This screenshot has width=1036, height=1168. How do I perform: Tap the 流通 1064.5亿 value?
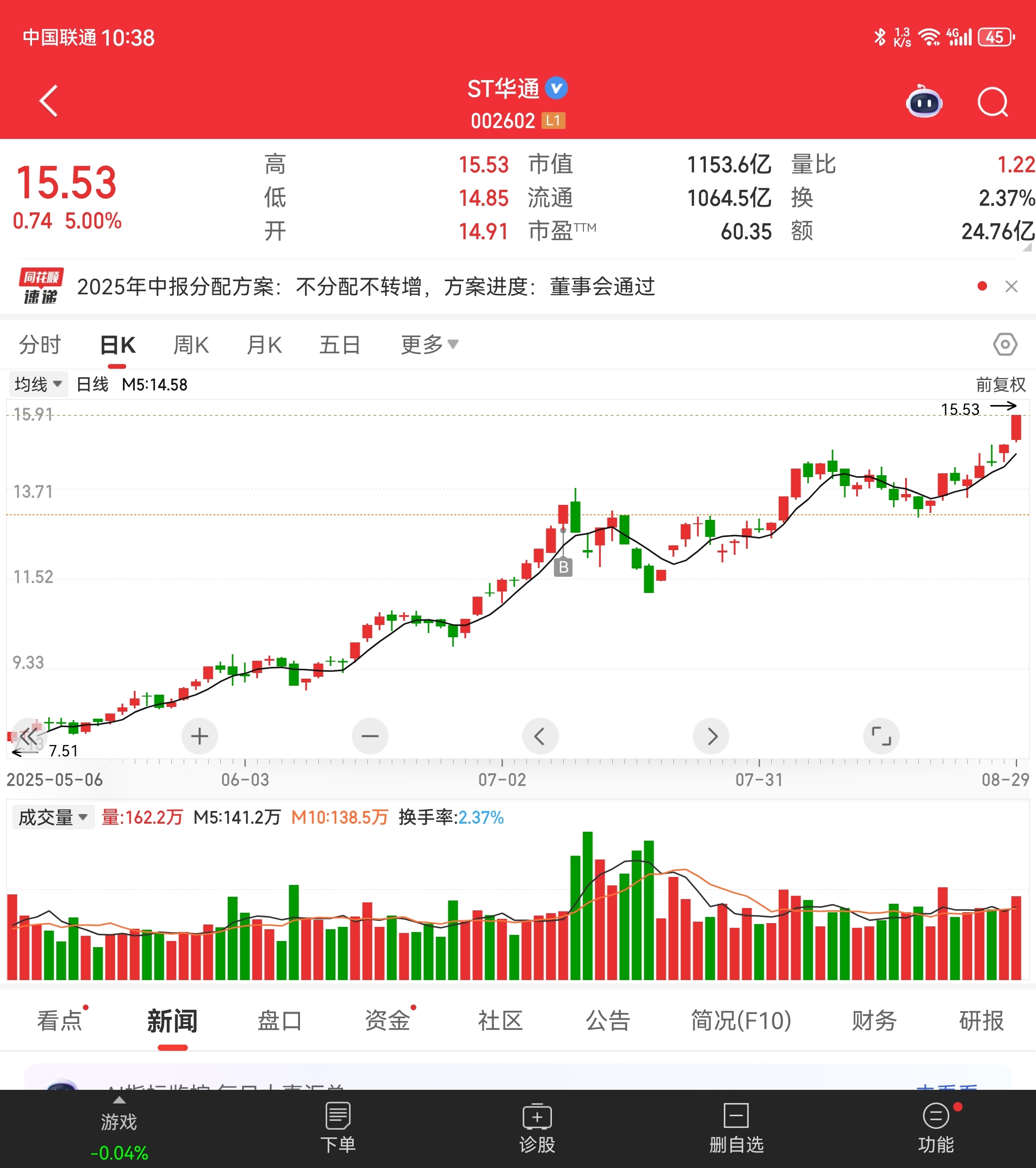click(728, 198)
